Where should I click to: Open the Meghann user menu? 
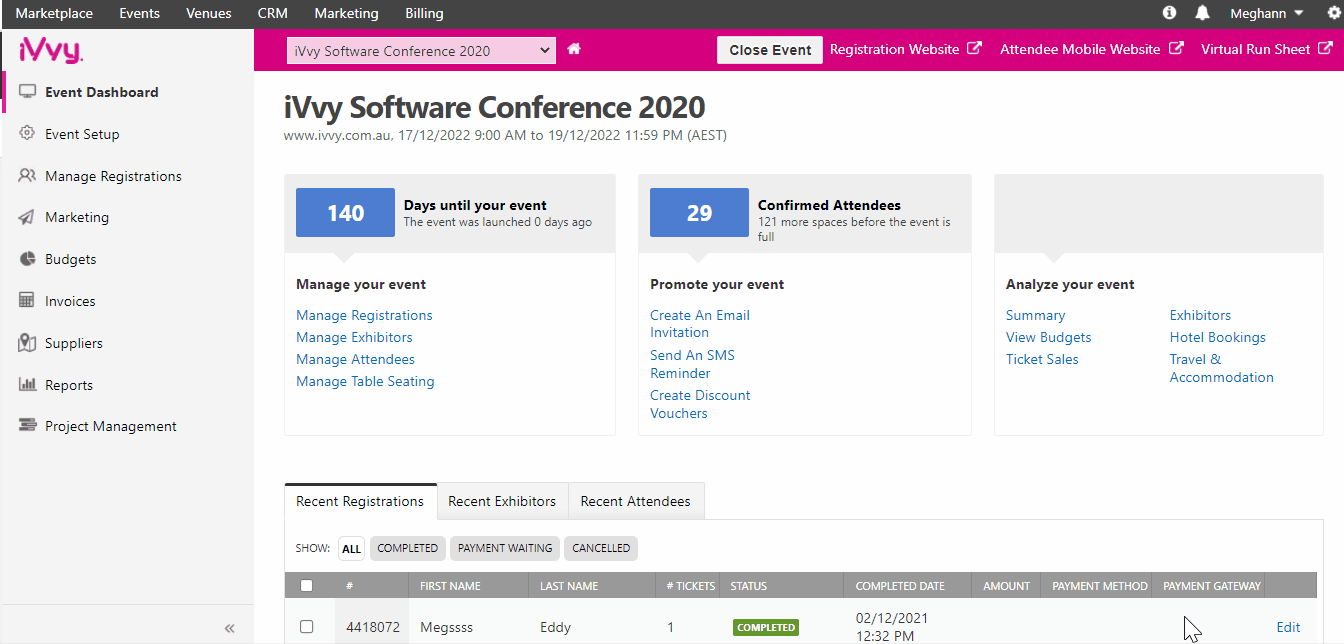tap(1267, 14)
